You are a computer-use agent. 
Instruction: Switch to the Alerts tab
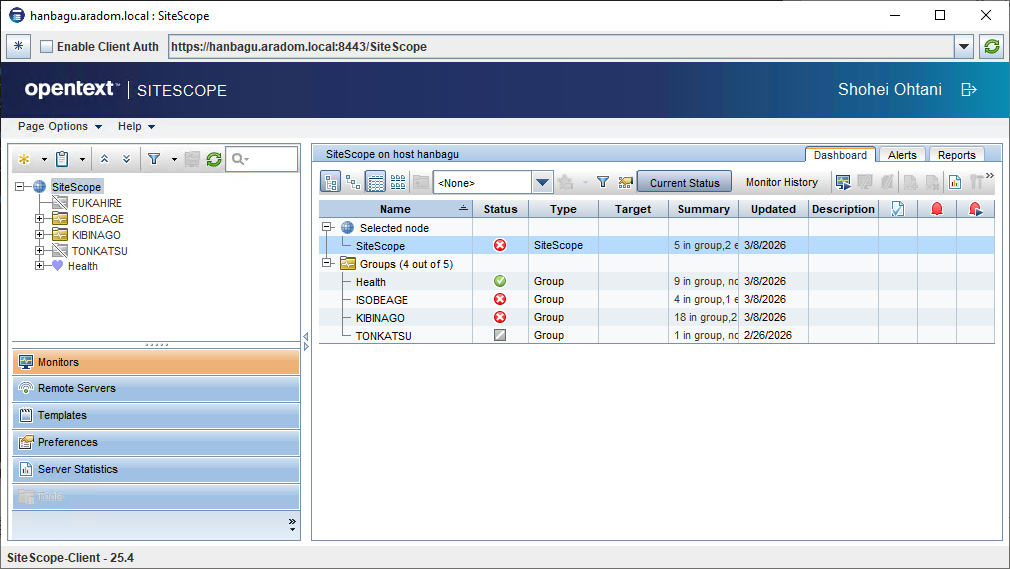[x=902, y=155]
